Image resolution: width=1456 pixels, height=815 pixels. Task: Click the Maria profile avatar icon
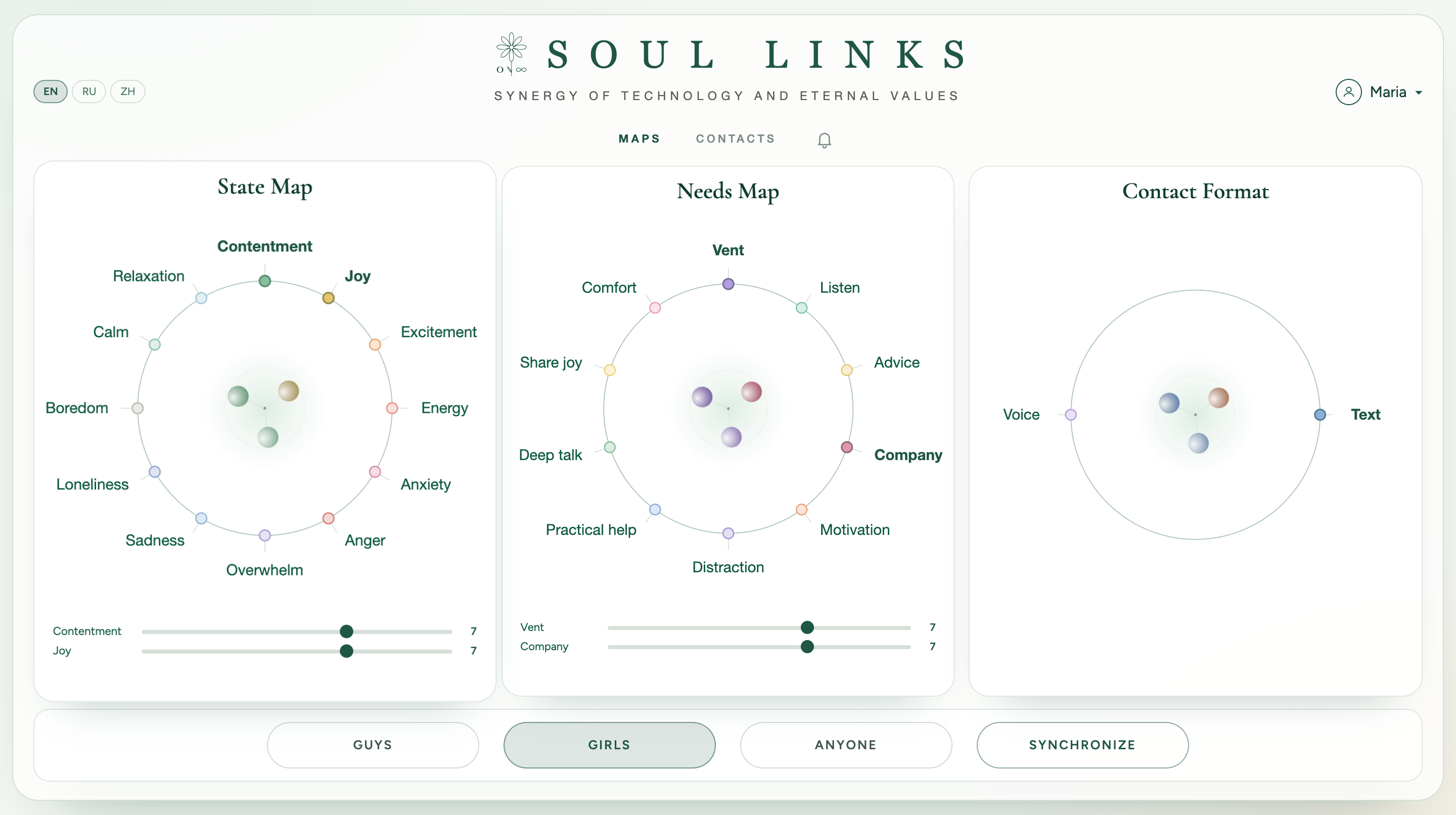pos(1348,92)
